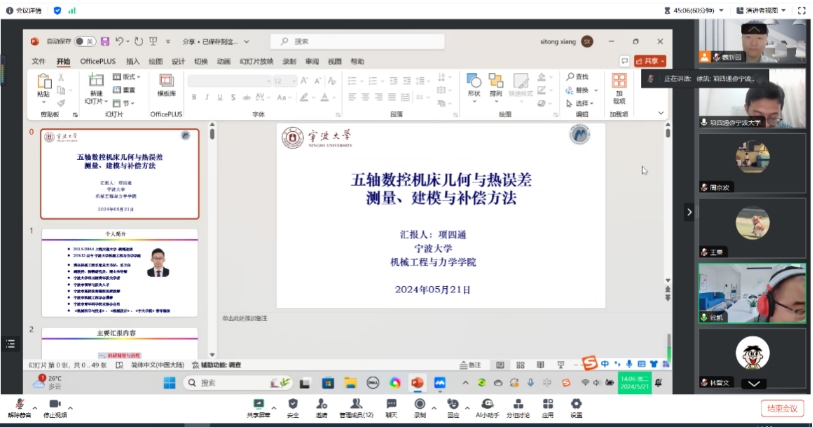
Task: Toggle the AutoSave (自动保存) switch
Action: [85, 41]
